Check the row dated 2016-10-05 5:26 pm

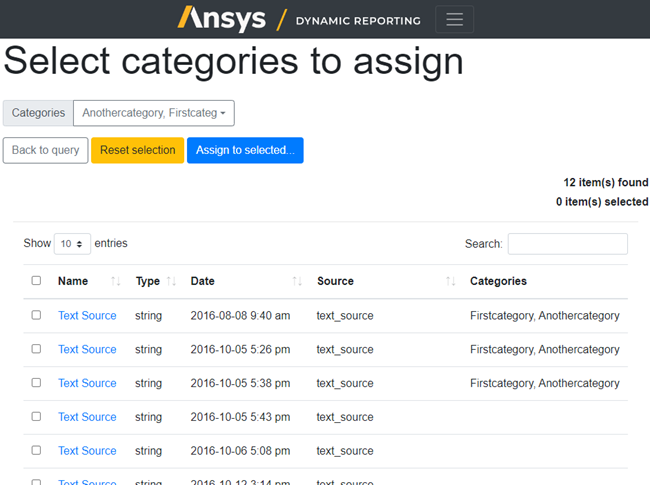pyautogui.click(x=36, y=349)
